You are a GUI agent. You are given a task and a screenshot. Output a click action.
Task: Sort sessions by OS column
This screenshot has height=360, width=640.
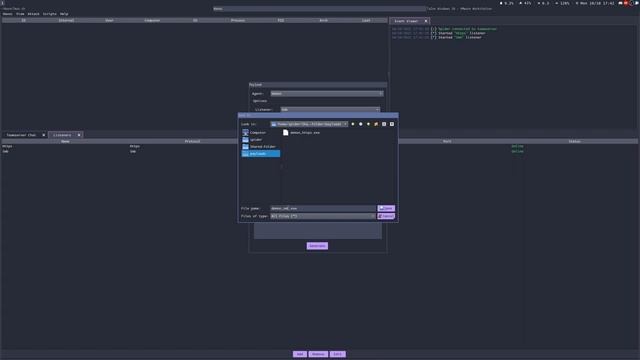click(x=195, y=20)
